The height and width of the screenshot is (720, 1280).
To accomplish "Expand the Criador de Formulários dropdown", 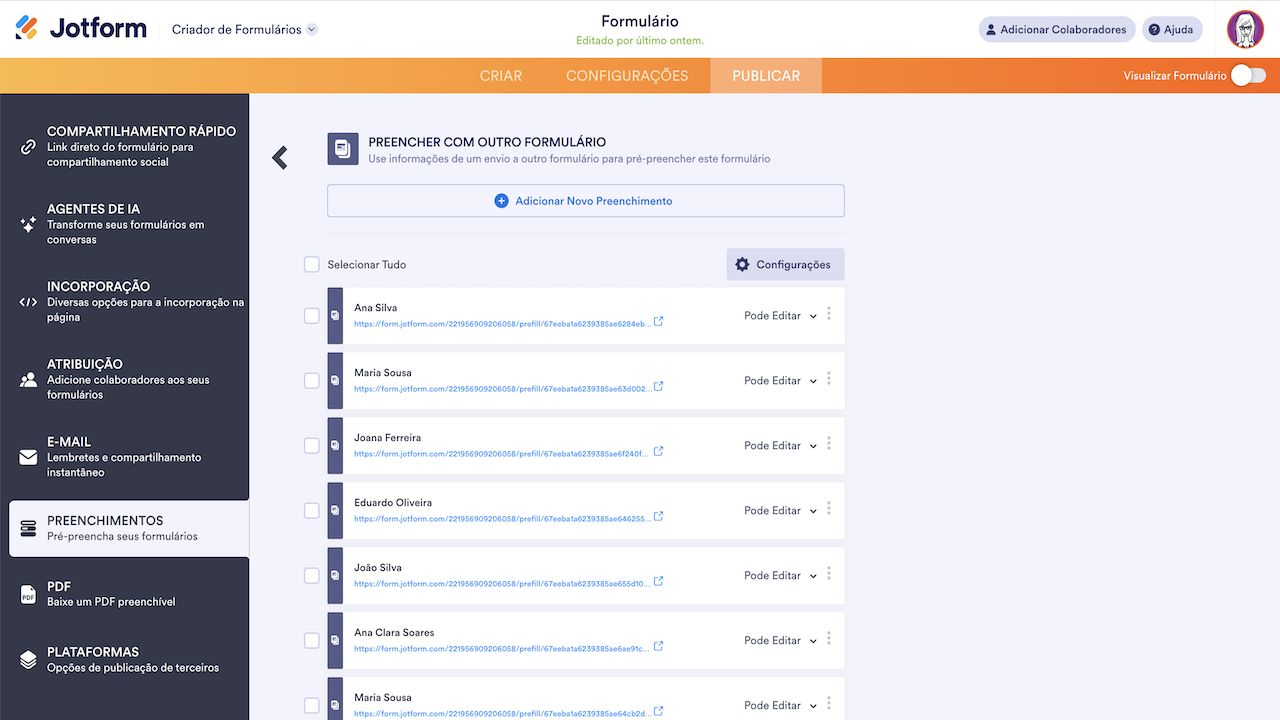I will [245, 29].
